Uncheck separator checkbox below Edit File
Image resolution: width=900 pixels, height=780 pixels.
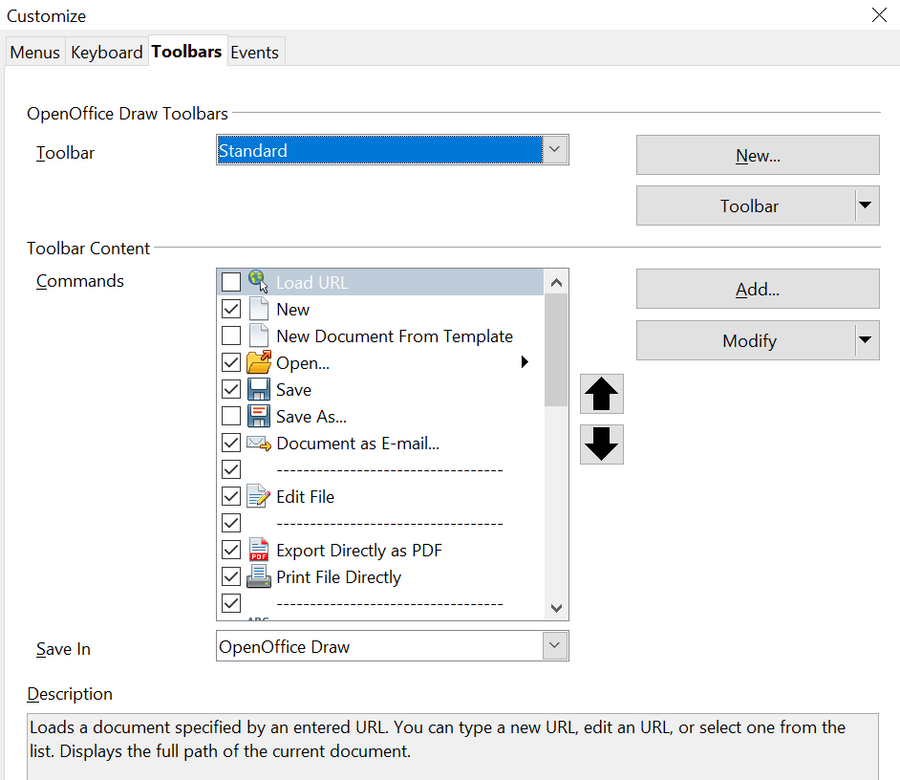(231, 523)
